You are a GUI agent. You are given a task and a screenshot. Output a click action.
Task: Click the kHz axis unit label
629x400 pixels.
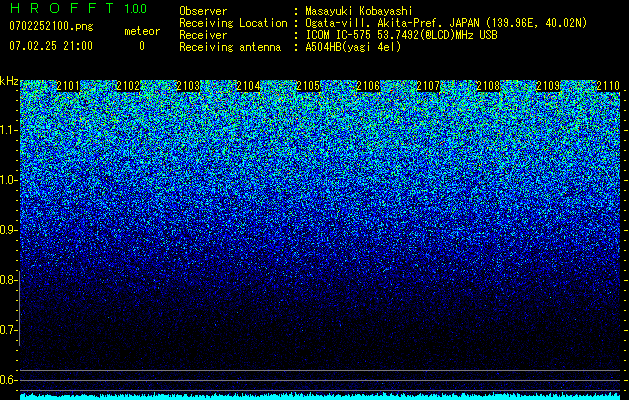[x=9, y=81]
